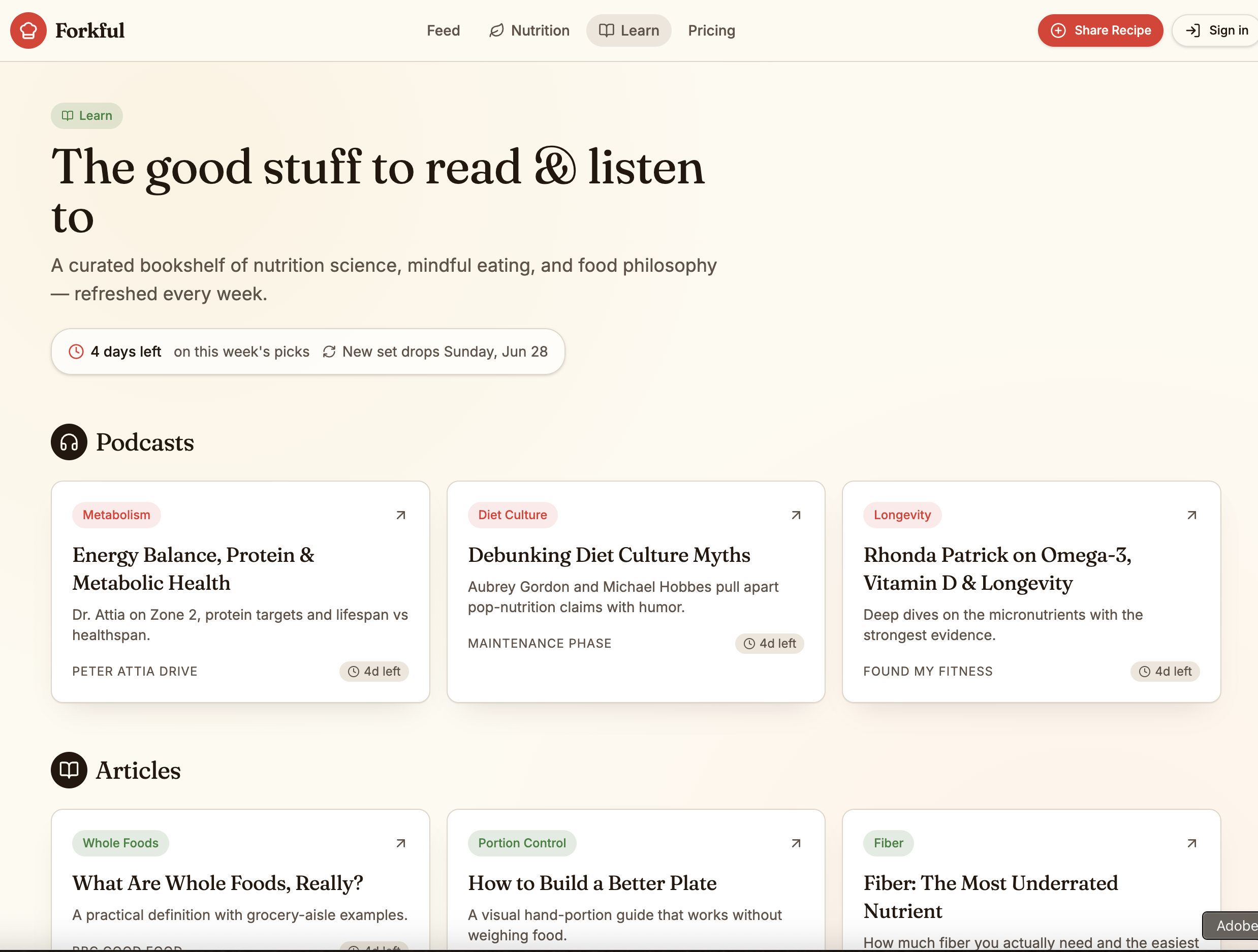Click the book icon in Learn nav
The height and width of the screenshot is (952, 1258).
pos(606,30)
